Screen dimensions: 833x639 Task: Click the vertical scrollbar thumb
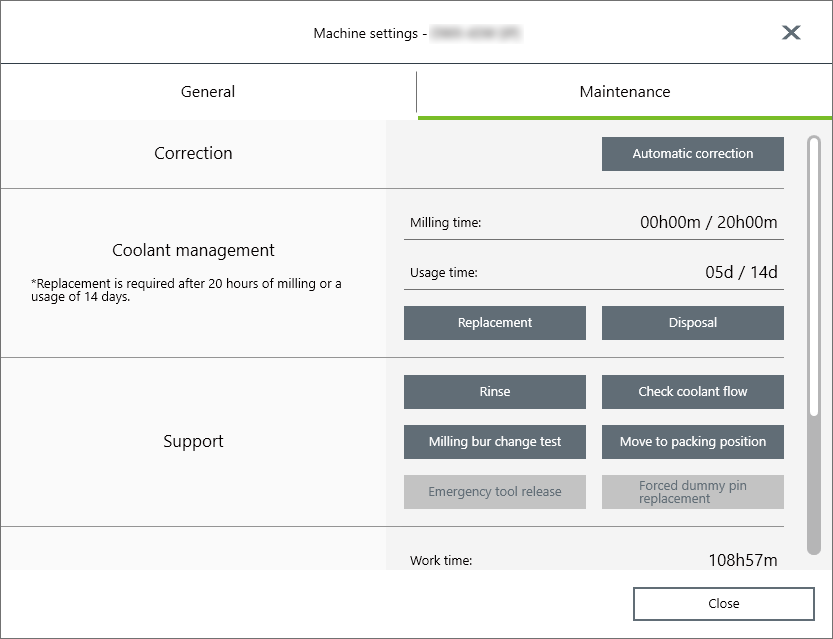813,276
